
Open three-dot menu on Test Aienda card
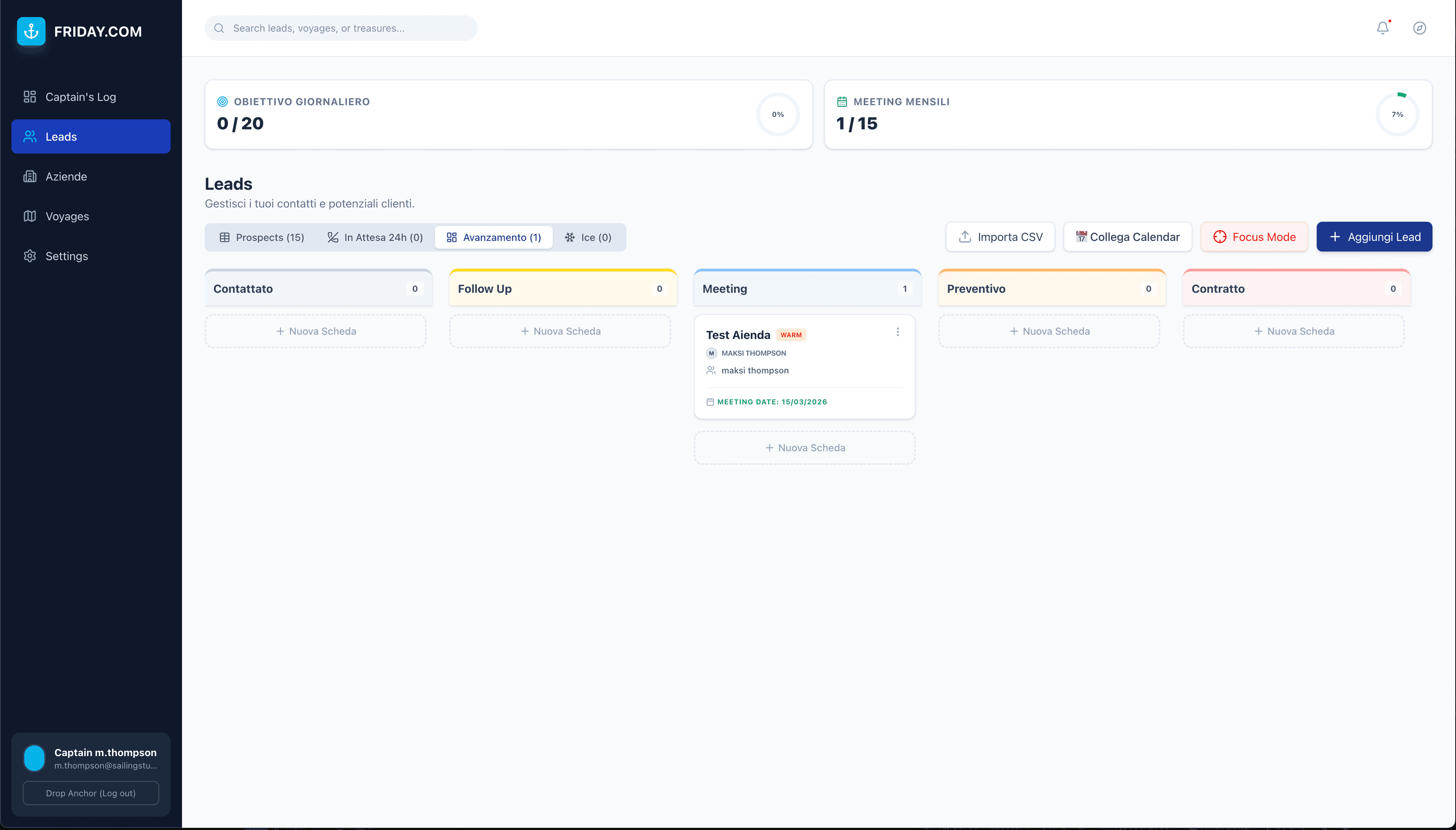(x=897, y=332)
